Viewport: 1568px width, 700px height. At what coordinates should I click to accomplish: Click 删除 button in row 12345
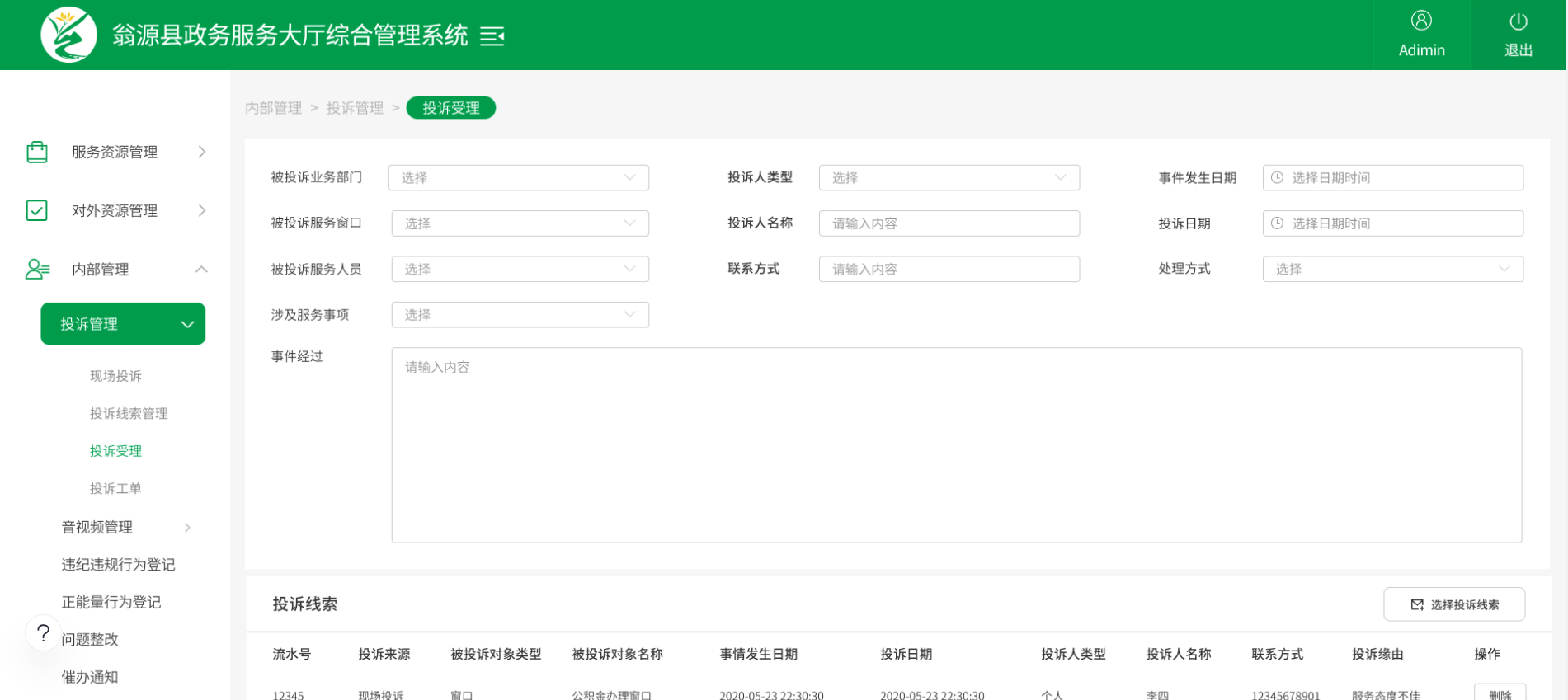tap(1500, 693)
